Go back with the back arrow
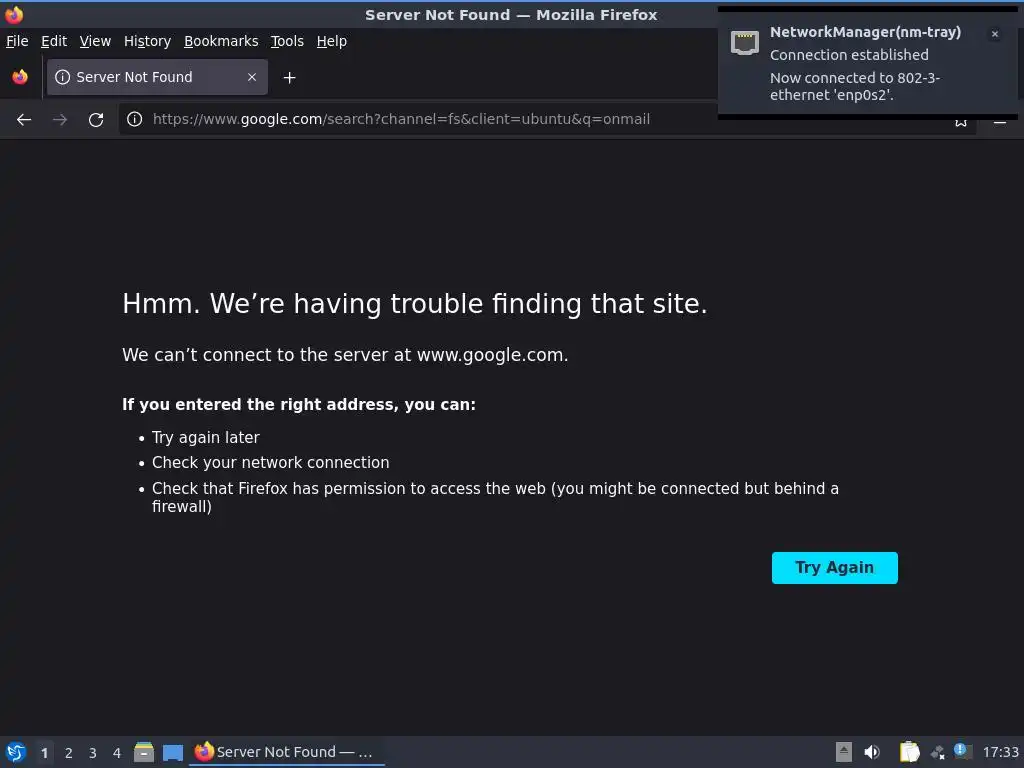Viewport: 1024px width, 768px height. pyautogui.click(x=24, y=120)
